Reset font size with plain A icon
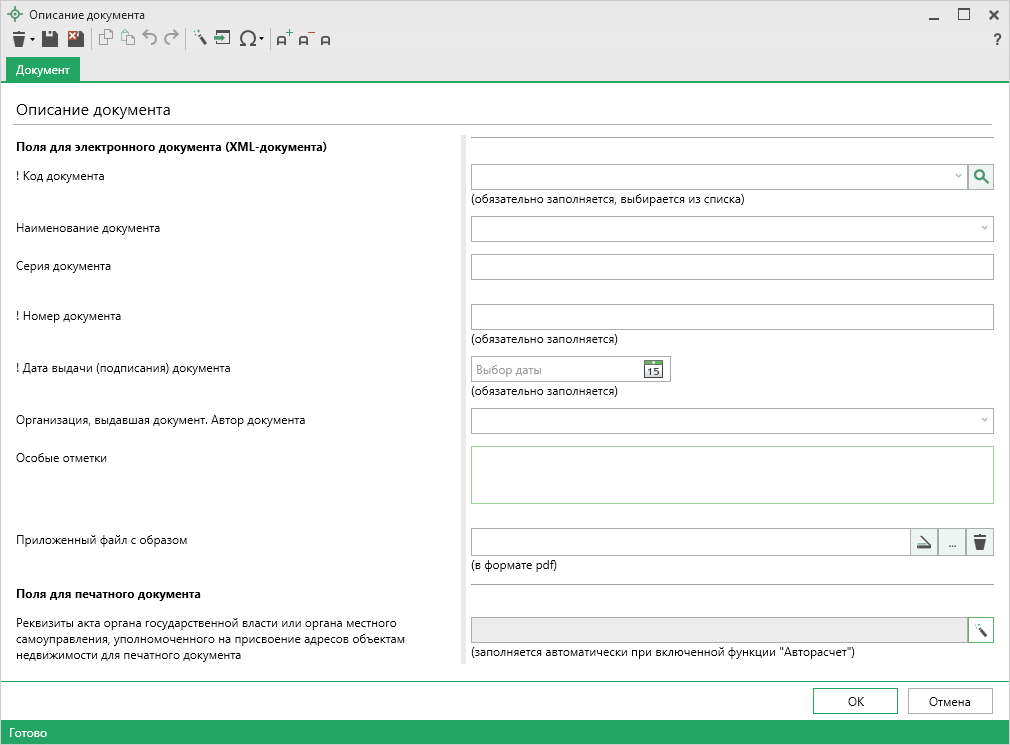The image size is (1010, 745). [326, 39]
